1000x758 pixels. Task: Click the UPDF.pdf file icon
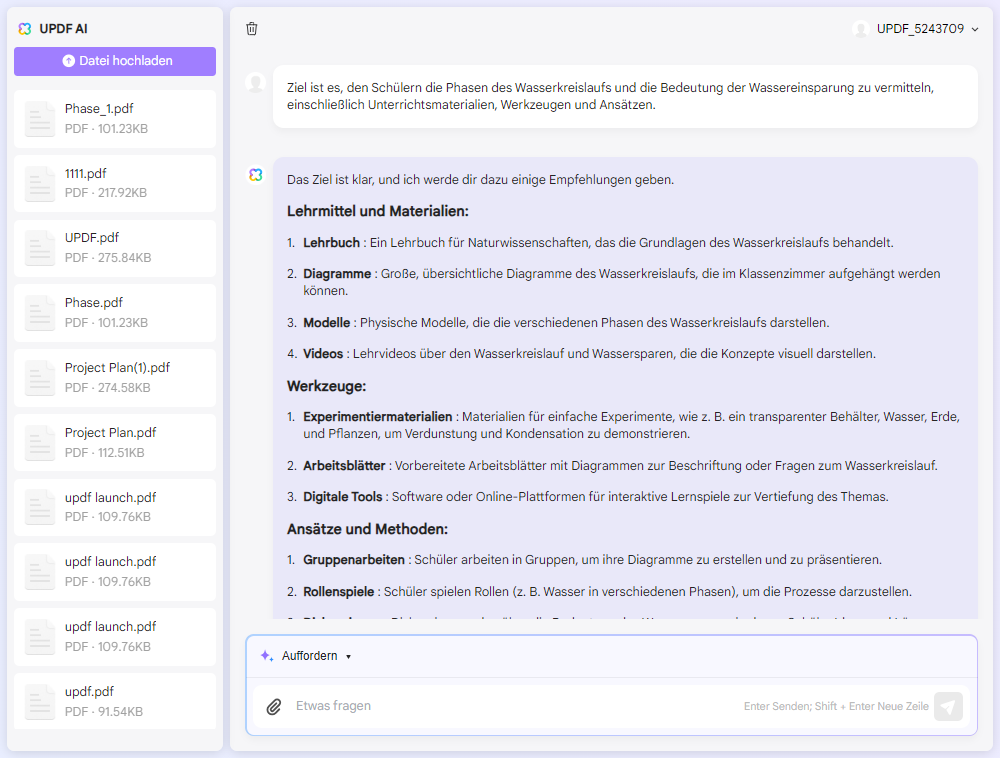coord(40,248)
